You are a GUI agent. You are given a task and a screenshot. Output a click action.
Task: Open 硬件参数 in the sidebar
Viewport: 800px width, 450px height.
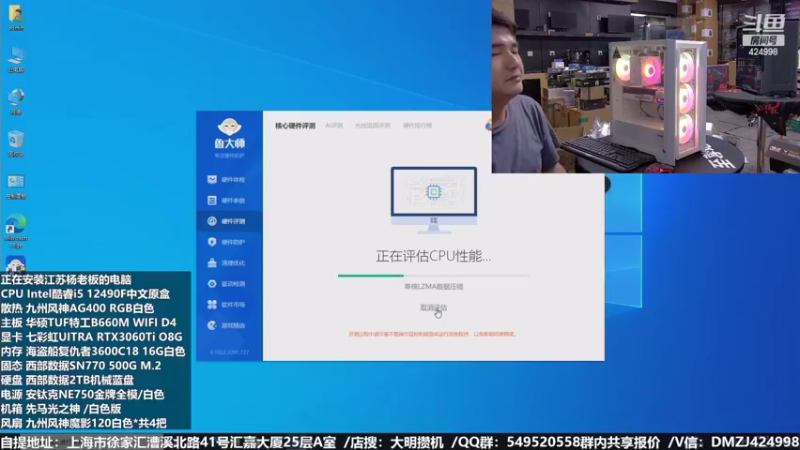tap(229, 201)
